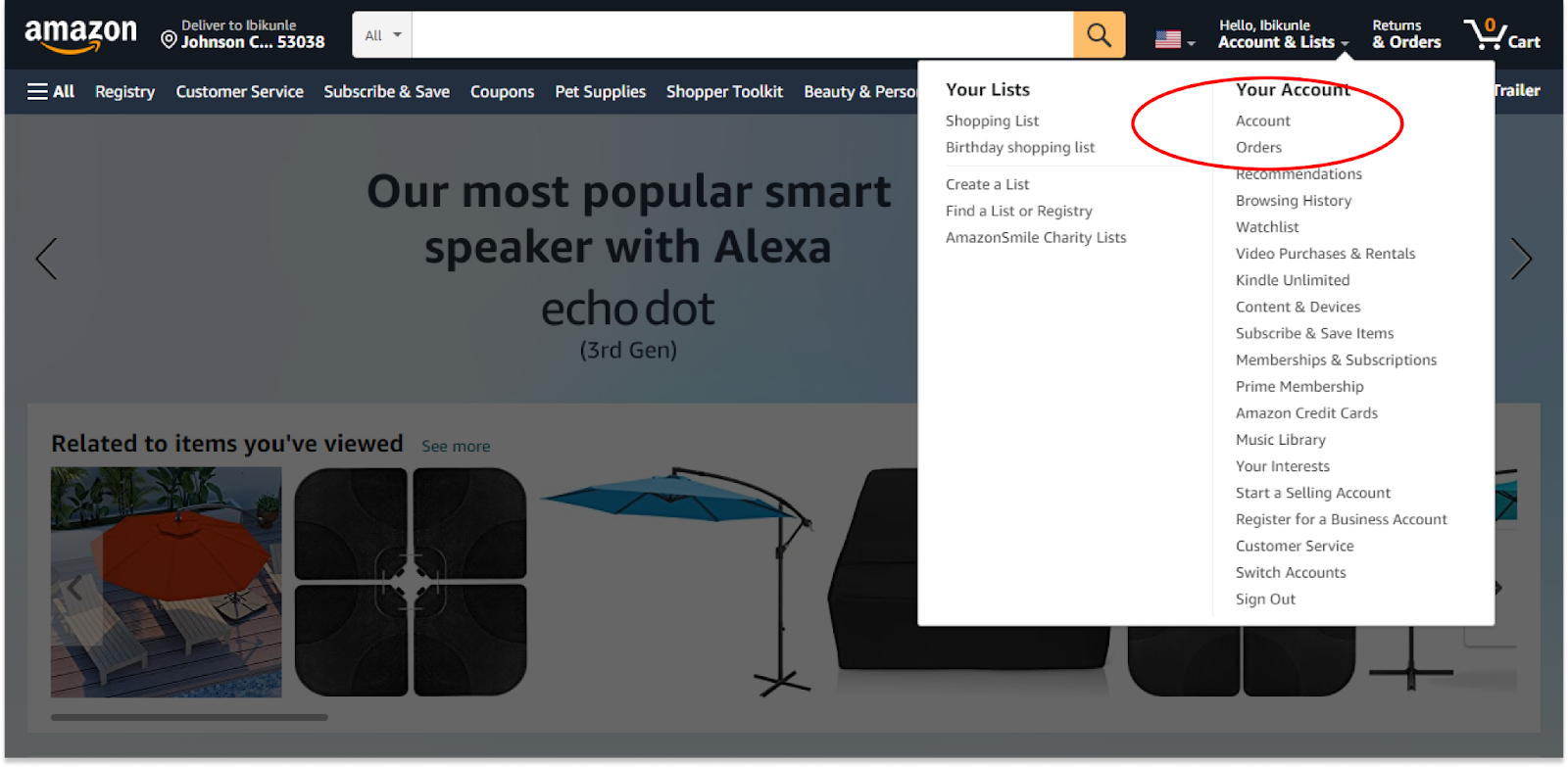Select Start a Selling Account
This screenshot has height=767, width=1568.
click(1312, 493)
